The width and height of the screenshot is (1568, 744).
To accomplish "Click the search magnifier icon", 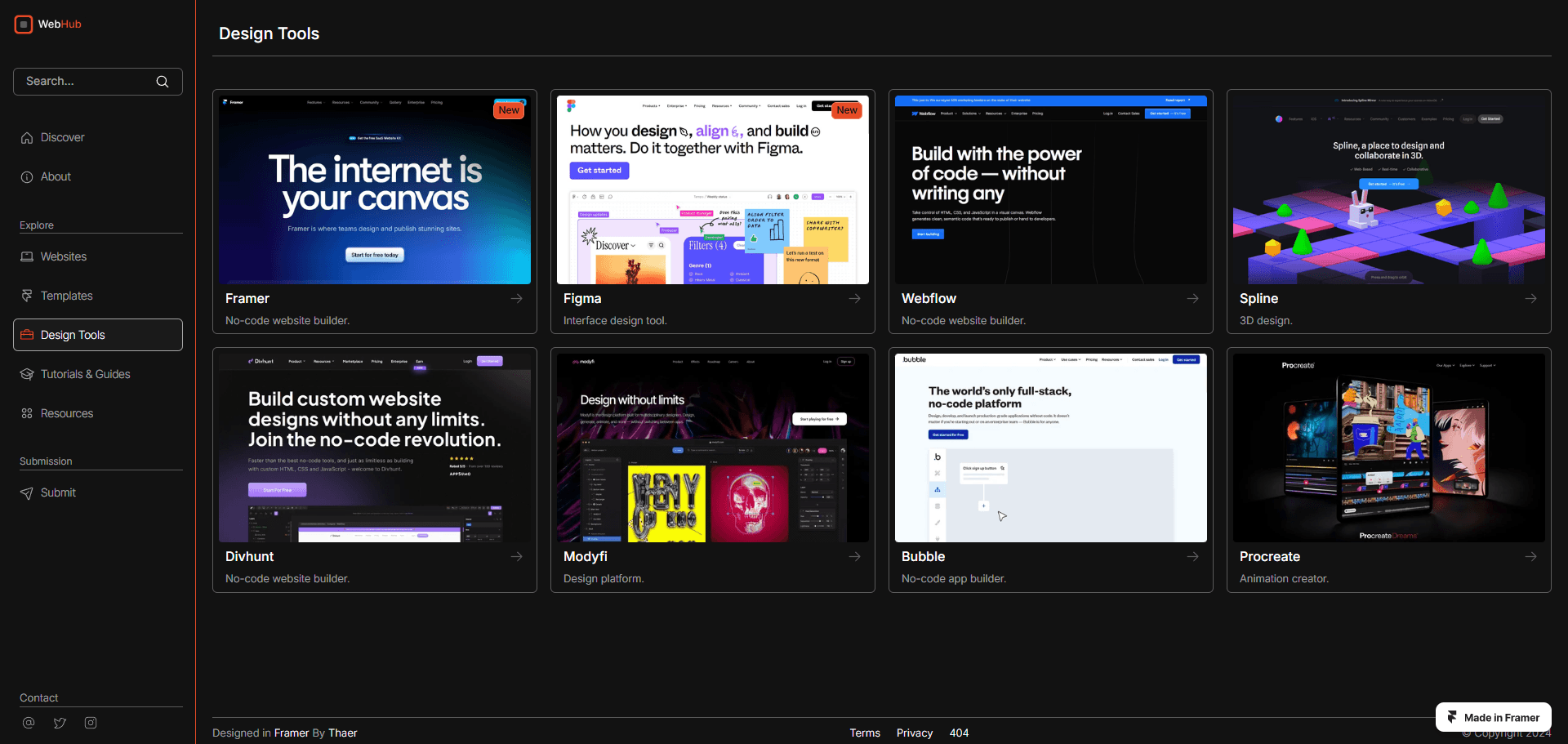I will [163, 82].
